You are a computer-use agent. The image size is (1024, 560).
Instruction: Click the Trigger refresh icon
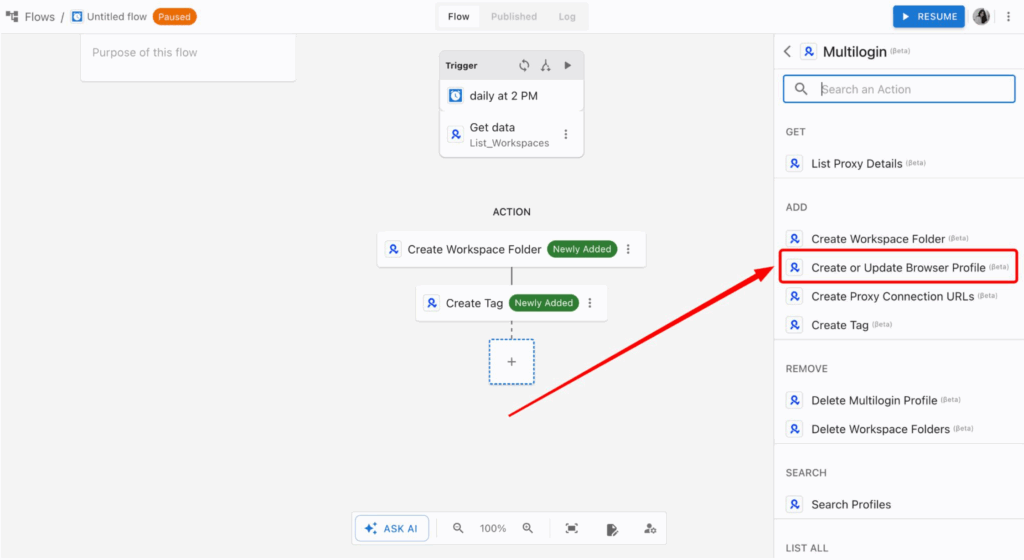click(524, 65)
